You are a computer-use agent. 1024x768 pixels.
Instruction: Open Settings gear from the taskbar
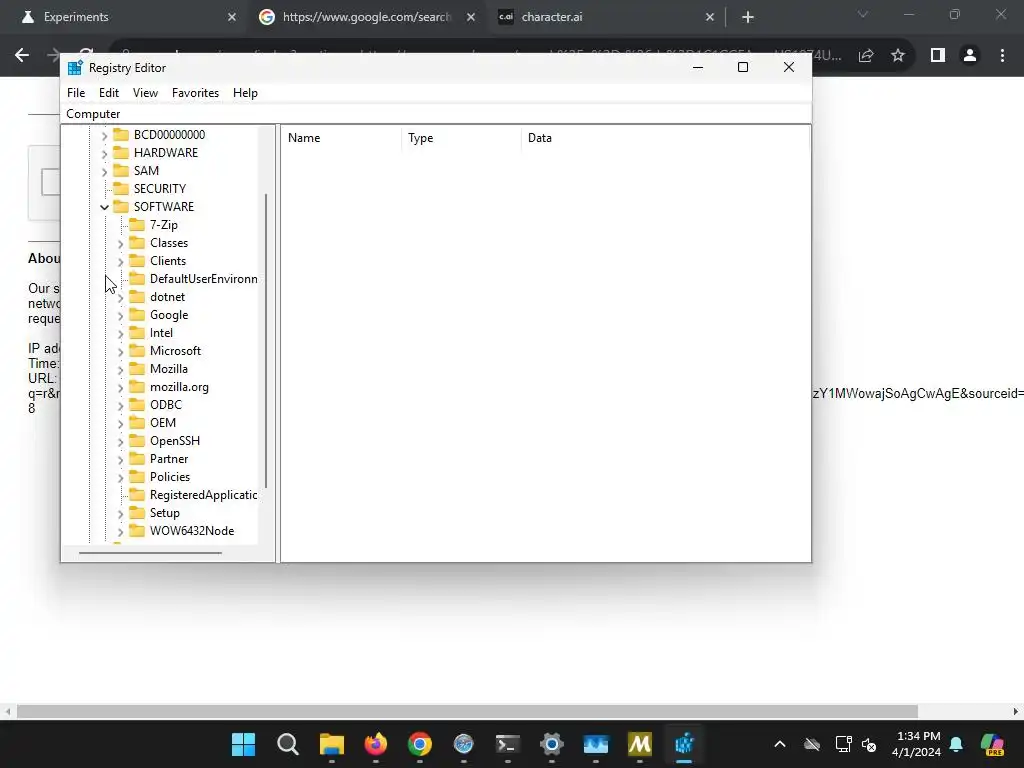[552, 744]
